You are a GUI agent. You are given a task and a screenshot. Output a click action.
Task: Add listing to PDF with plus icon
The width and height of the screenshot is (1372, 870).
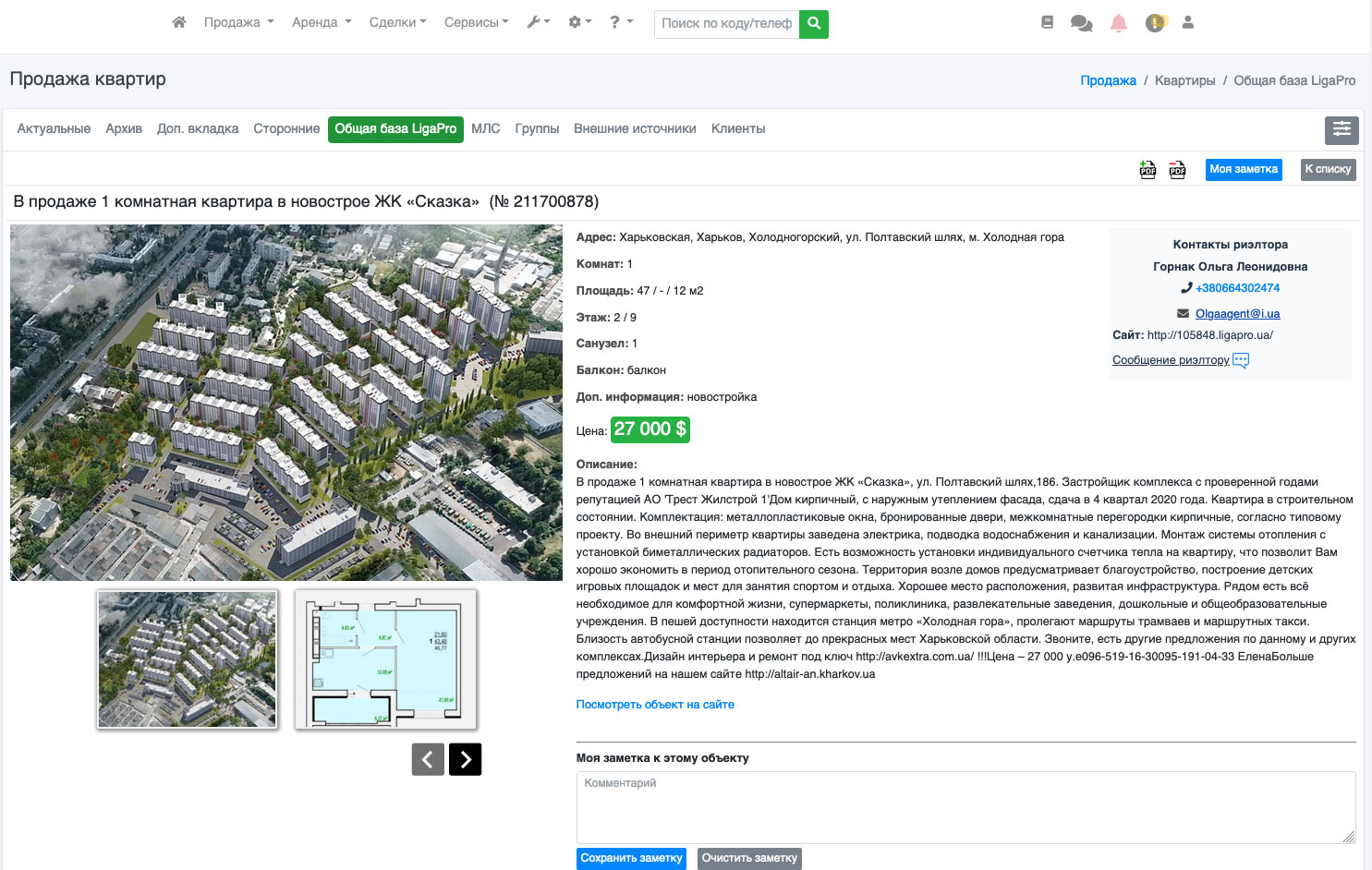(x=1147, y=170)
